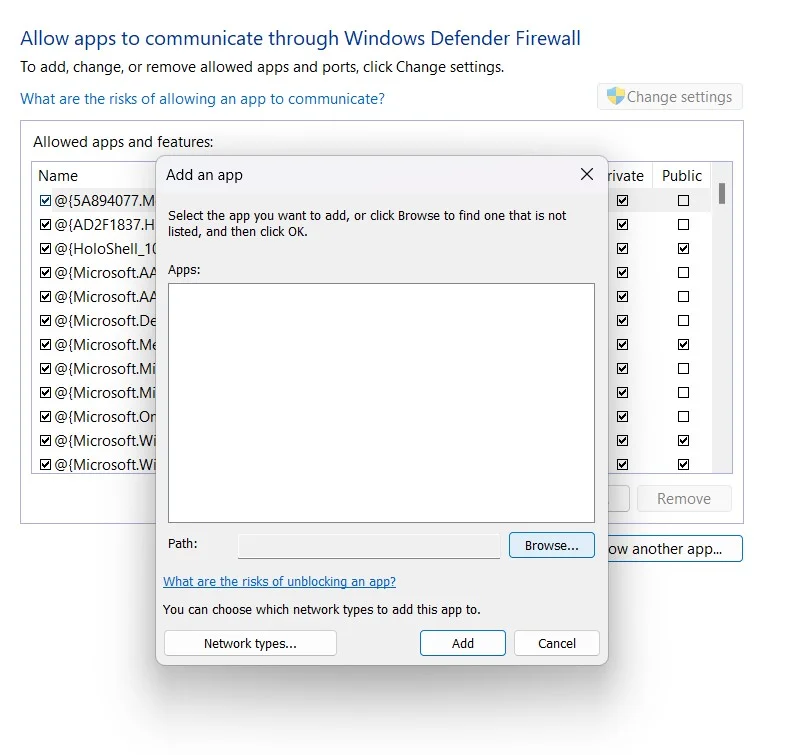Close the Add an app dialog
The height and width of the screenshot is (755, 793).
(587, 174)
